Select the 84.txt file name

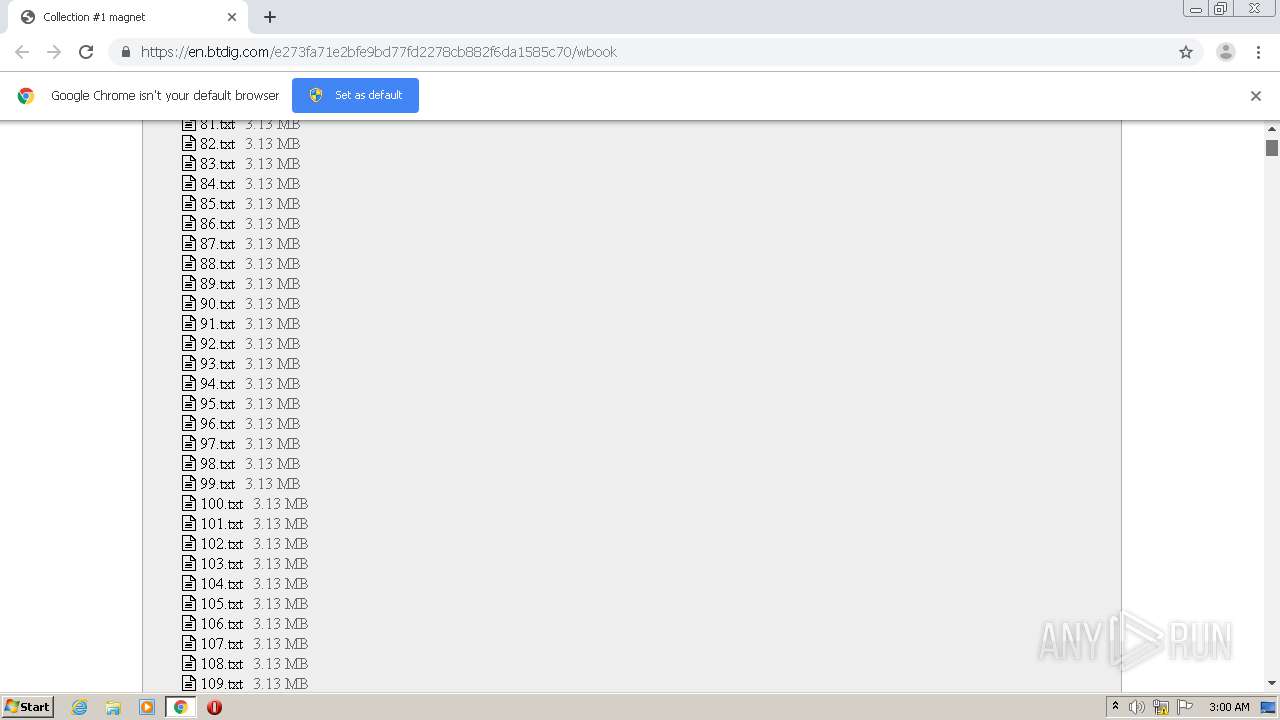tap(217, 184)
